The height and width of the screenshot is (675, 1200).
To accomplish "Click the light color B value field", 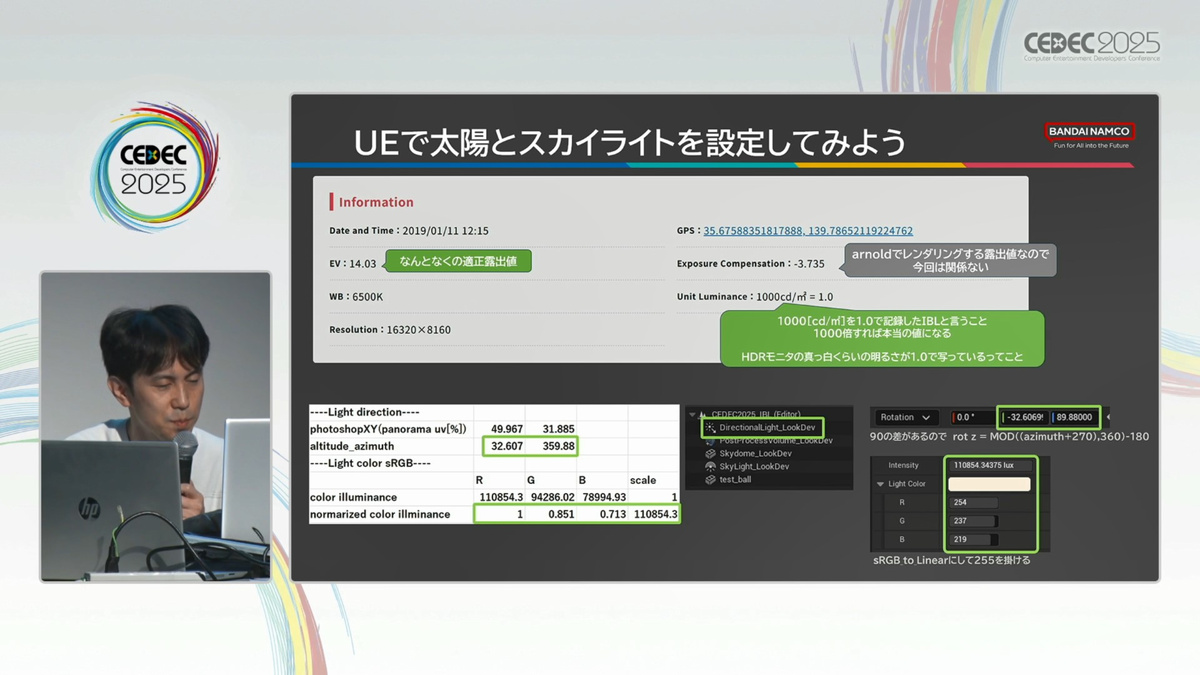I will tap(975, 539).
